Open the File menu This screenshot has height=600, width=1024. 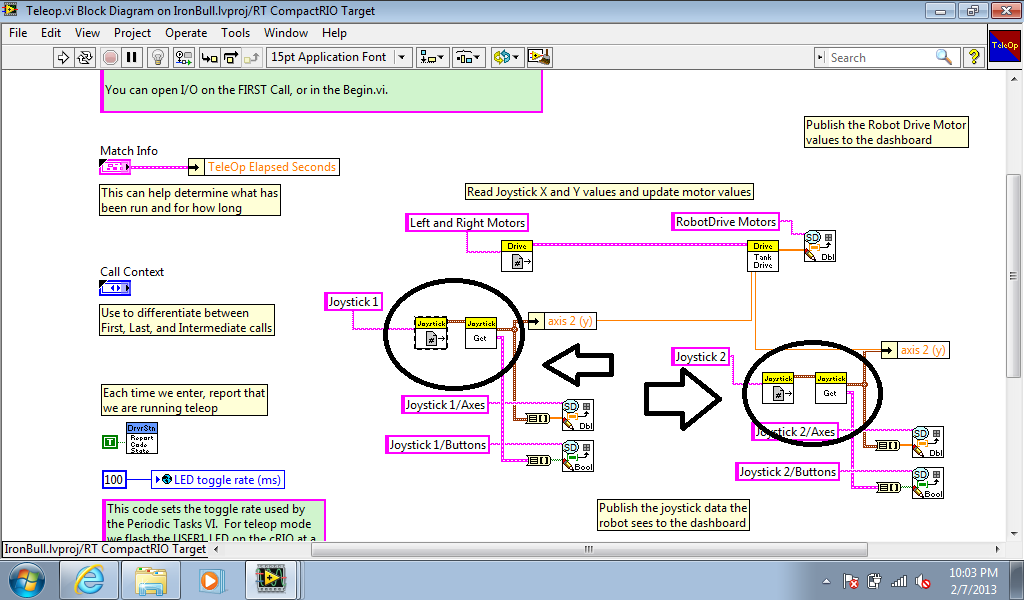coord(18,33)
